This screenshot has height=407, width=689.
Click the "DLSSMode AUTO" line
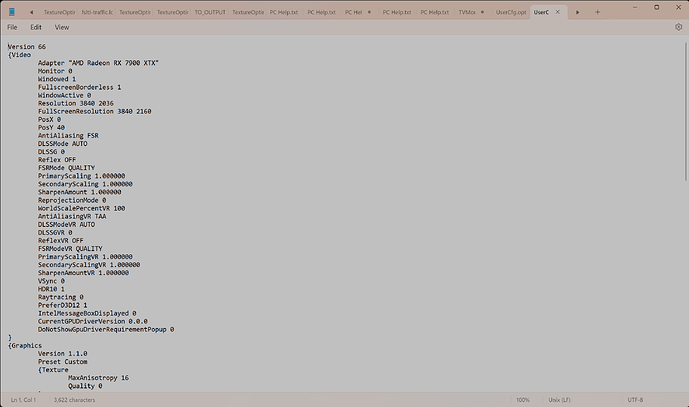click(62, 144)
